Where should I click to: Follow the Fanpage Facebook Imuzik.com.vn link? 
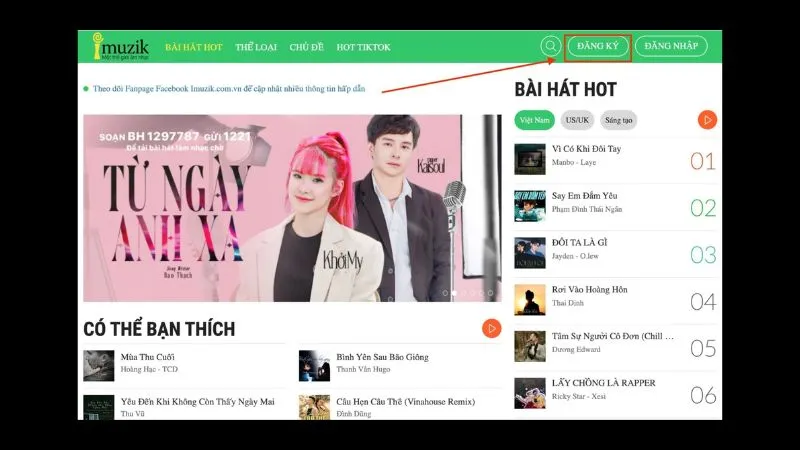[229, 89]
